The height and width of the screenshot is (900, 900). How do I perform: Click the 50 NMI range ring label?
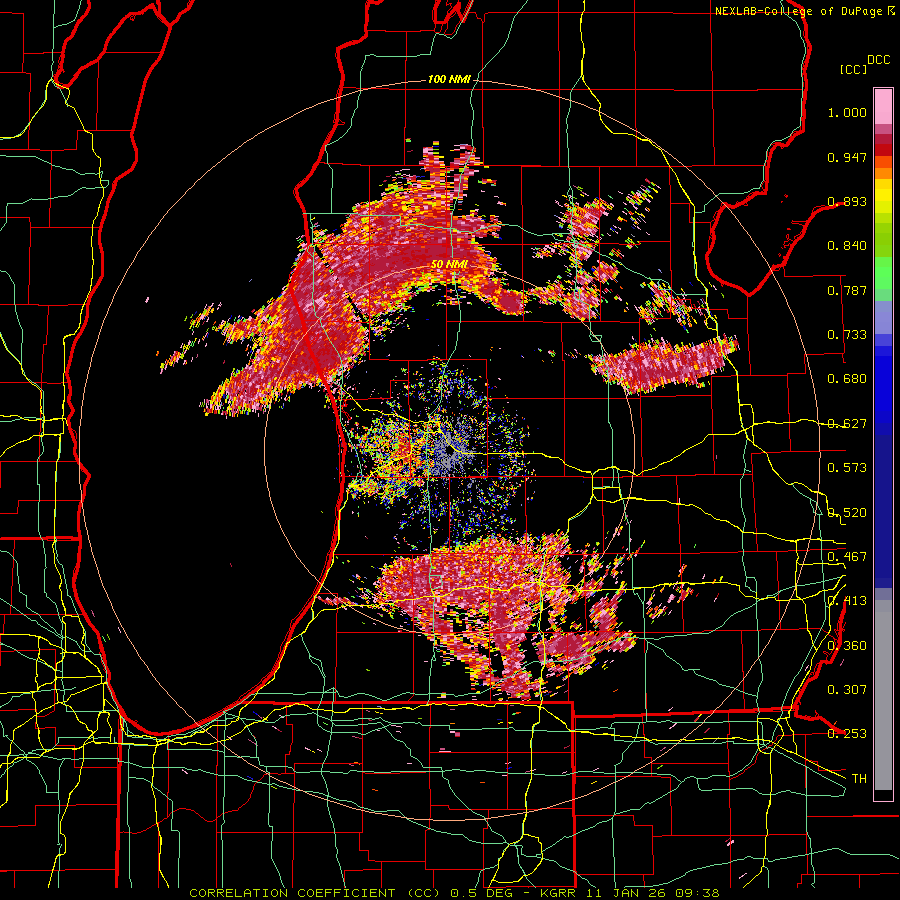tap(449, 265)
